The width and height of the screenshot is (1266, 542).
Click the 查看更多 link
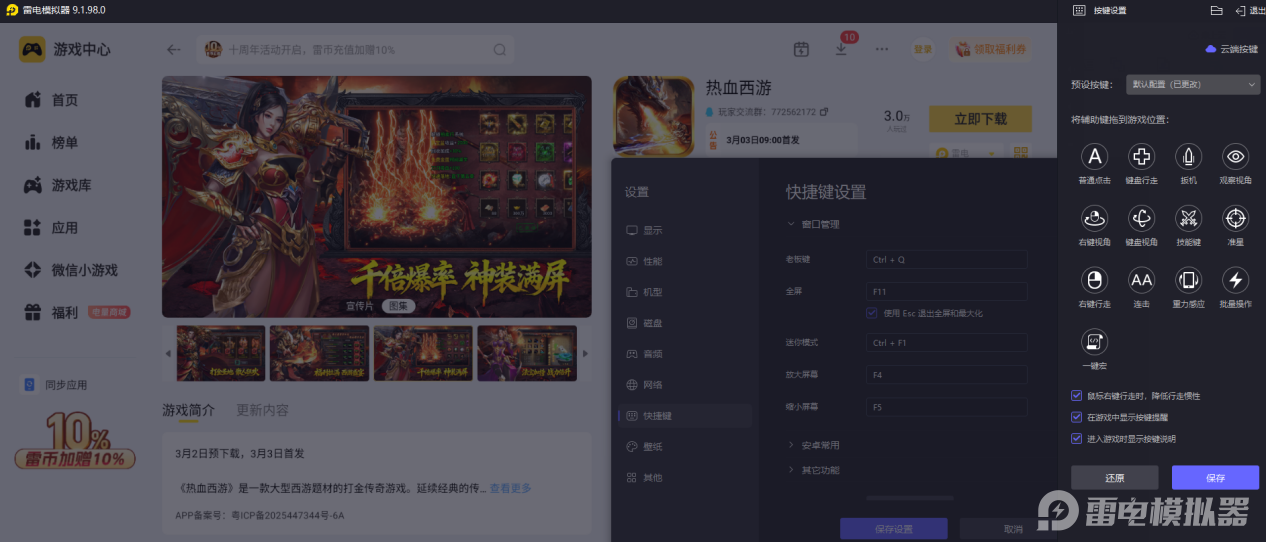[510, 488]
